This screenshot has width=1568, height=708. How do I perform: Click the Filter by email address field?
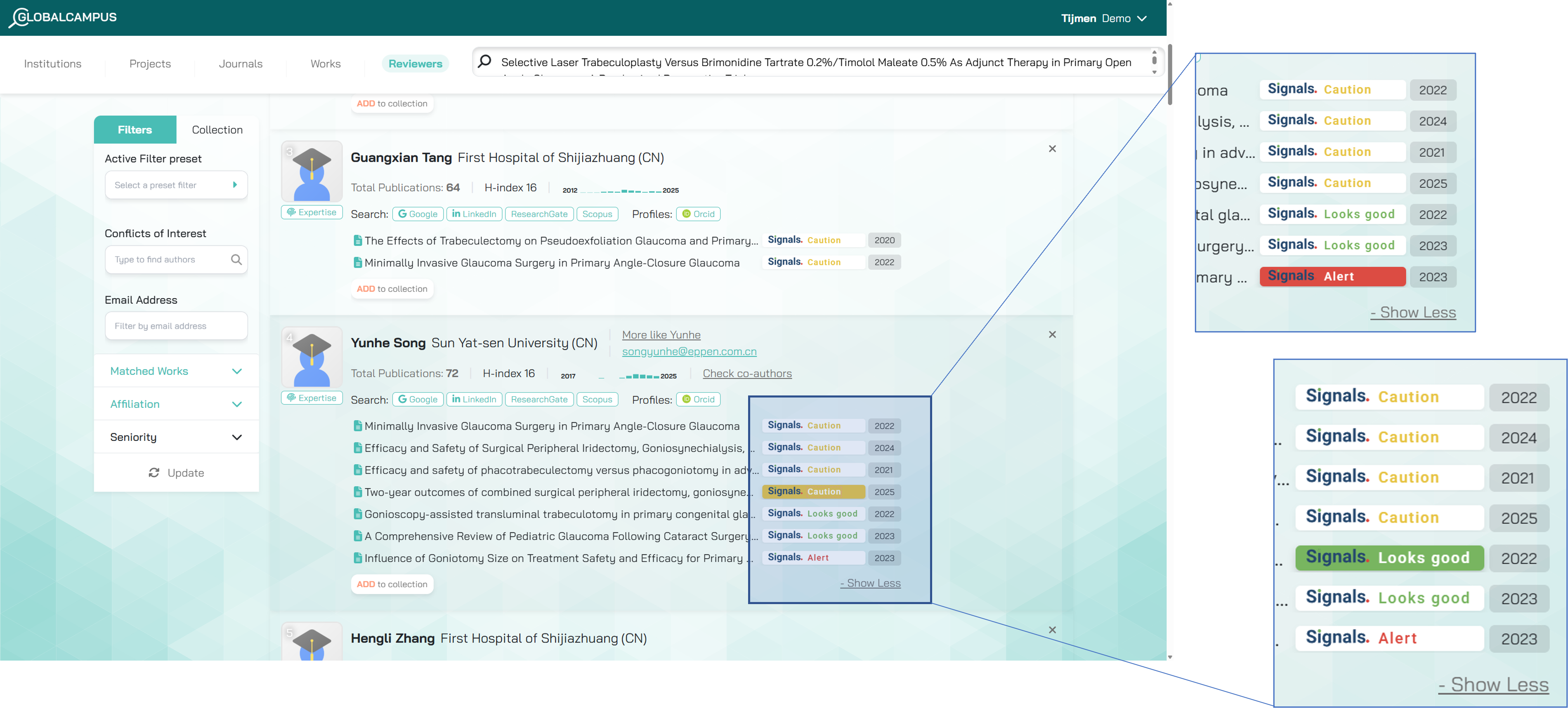pos(176,326)
